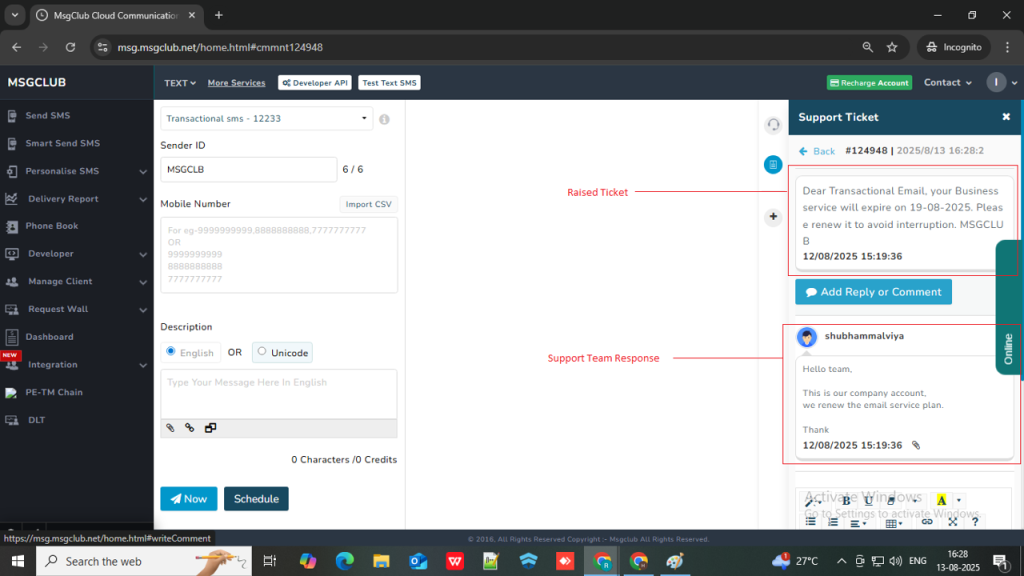Expand the Developer sidebar submenu
The width and height of the screenshot is (1024, 576).
tap(76, 253)
